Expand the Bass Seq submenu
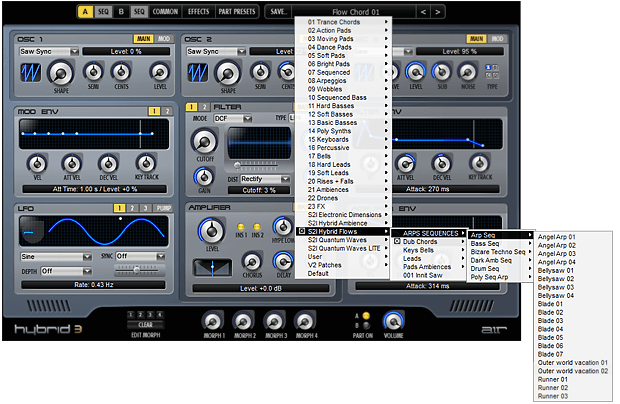 tap(501, 244)
